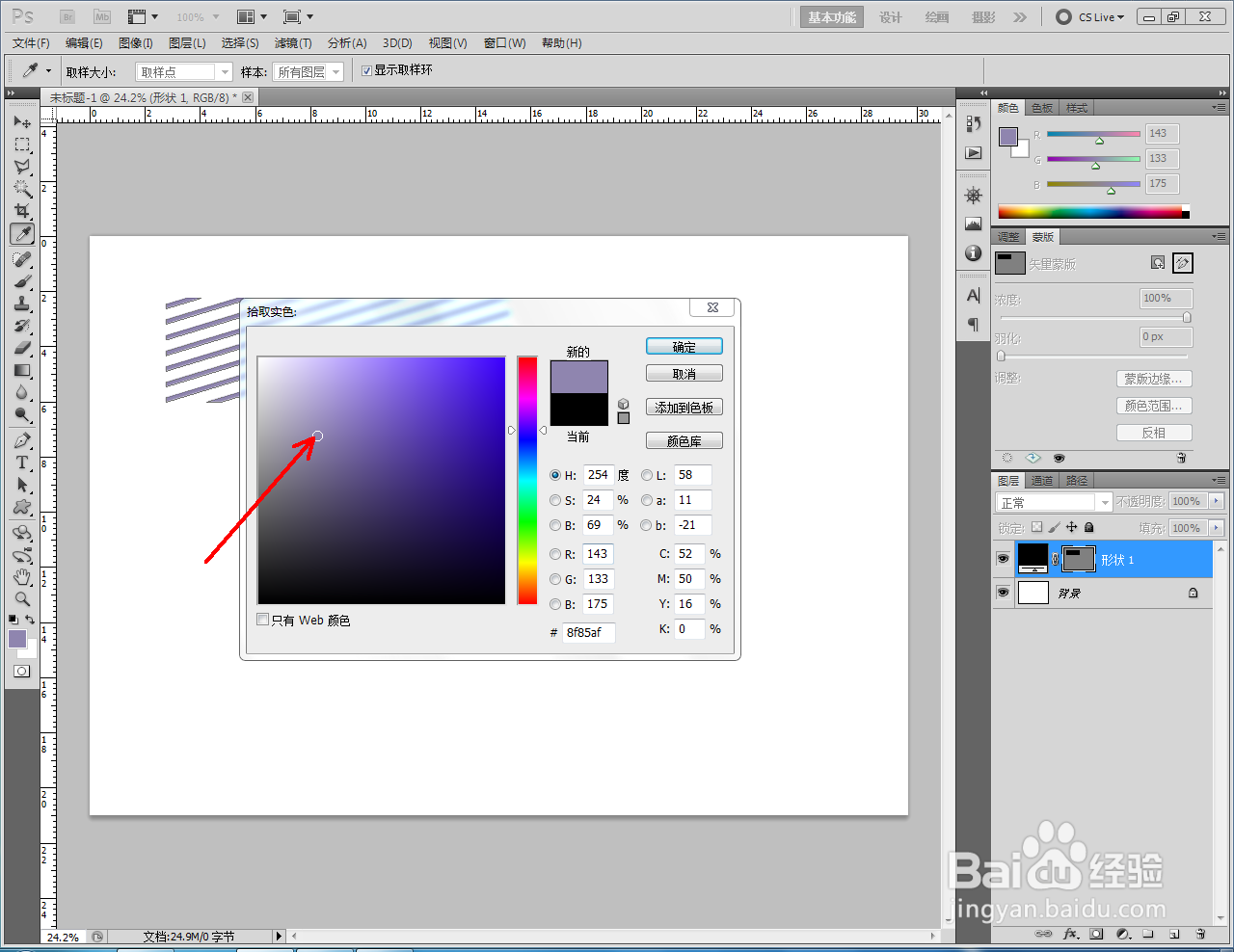The image size is (1234, 952).
Task: Switch to the 调整 tab
Action: (x=1008, y=236)
